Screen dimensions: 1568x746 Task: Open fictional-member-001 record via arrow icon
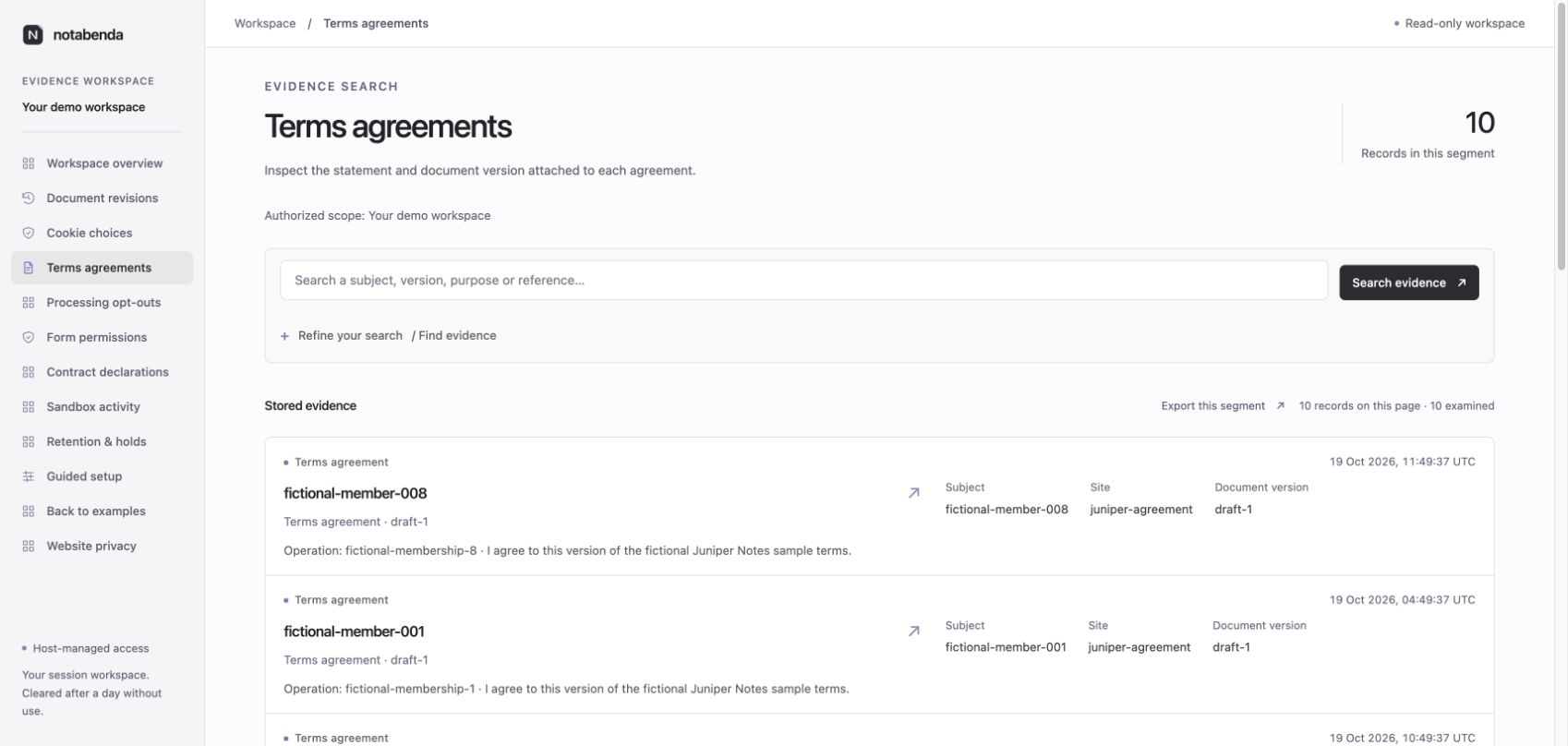pyautogui.click(x=913, y=632)
